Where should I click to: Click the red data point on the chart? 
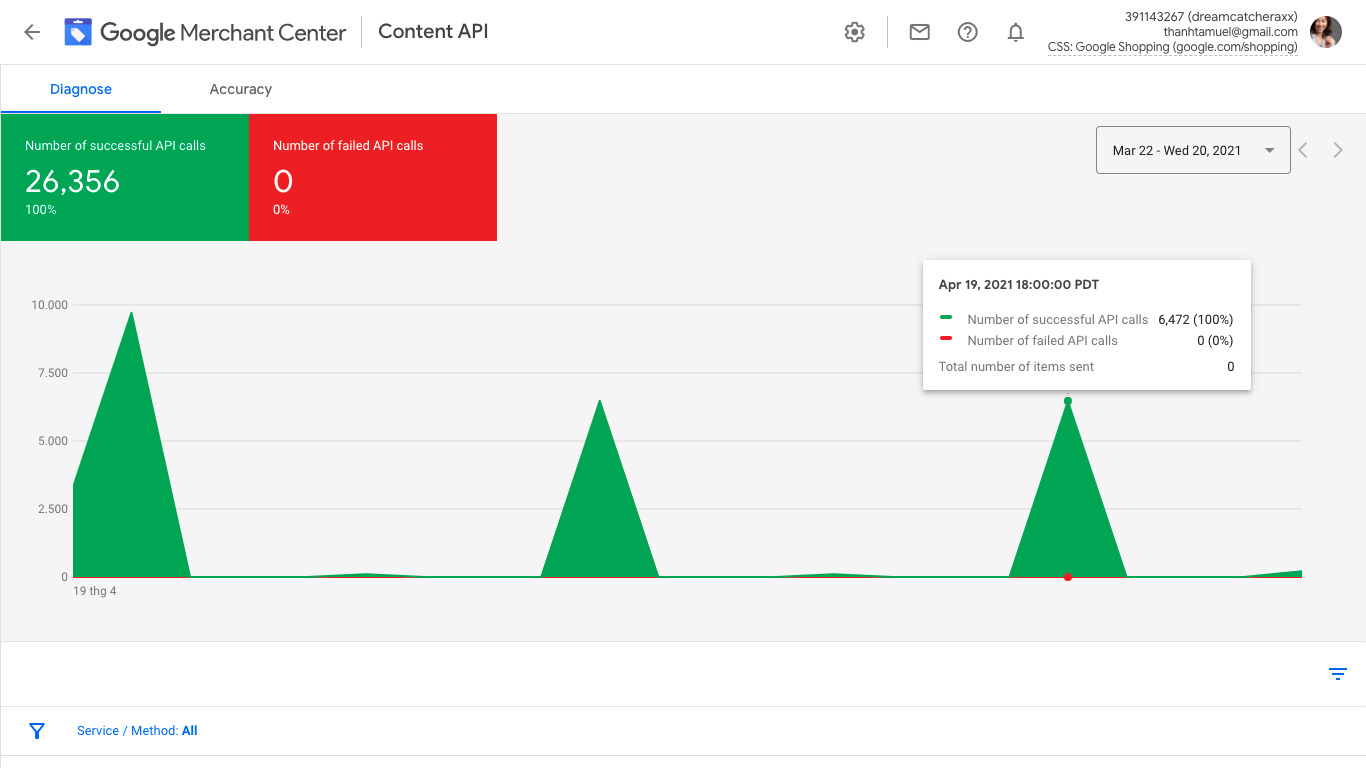pos(1068,577)
